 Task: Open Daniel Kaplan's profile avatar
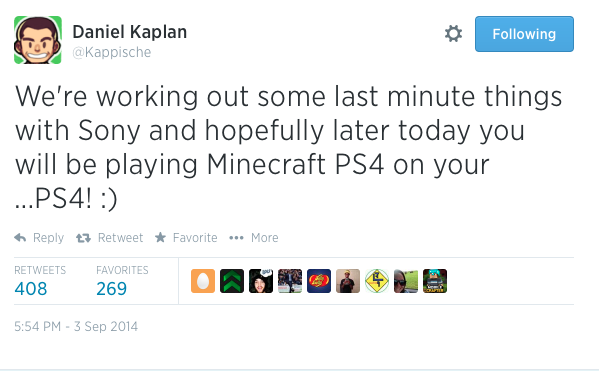point(38,40)
